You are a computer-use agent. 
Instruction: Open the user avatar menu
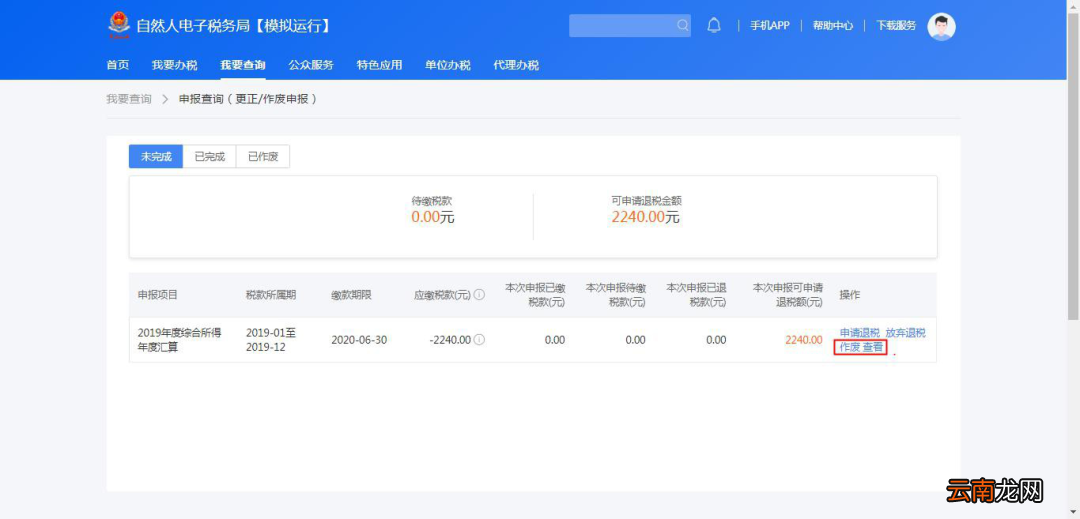tap(941, 26)
